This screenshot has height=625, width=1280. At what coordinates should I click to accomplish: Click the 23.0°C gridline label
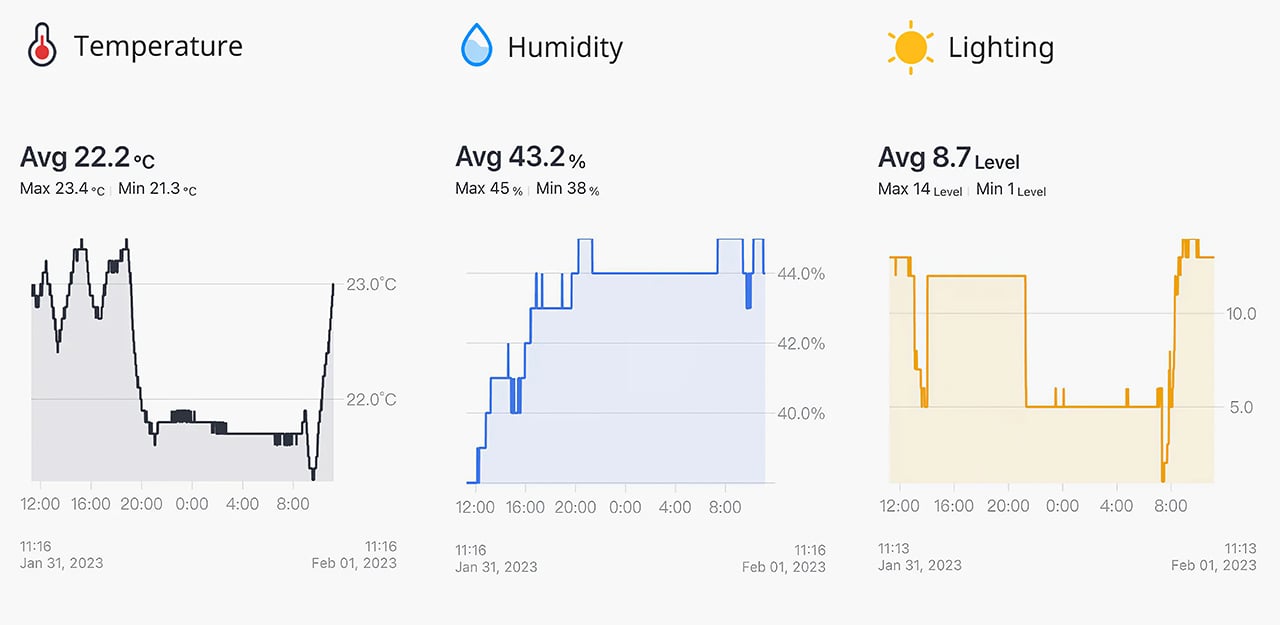click(x=371, y=285)
